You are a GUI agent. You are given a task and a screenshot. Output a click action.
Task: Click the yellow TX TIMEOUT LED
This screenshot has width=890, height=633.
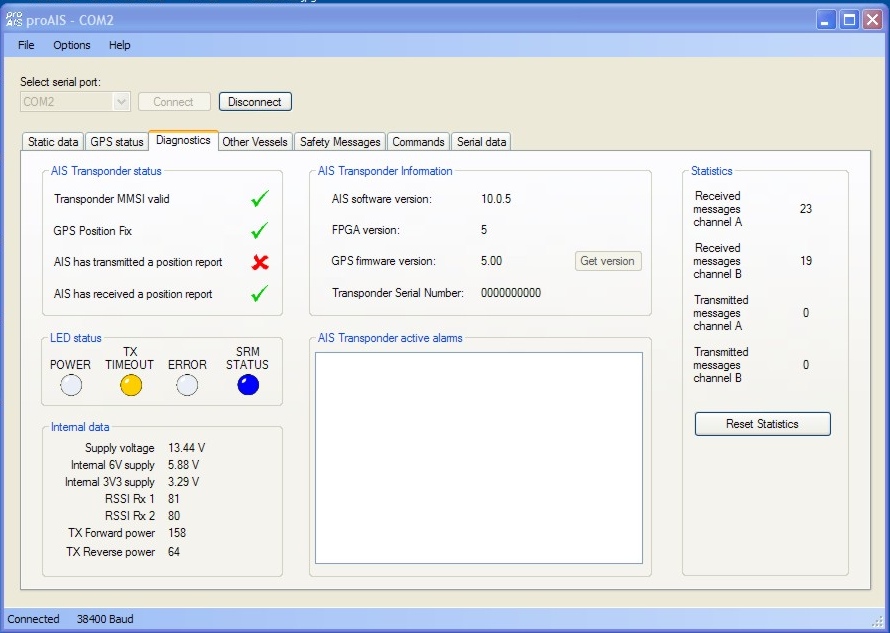pyautogui.click(x=131, y=385)
